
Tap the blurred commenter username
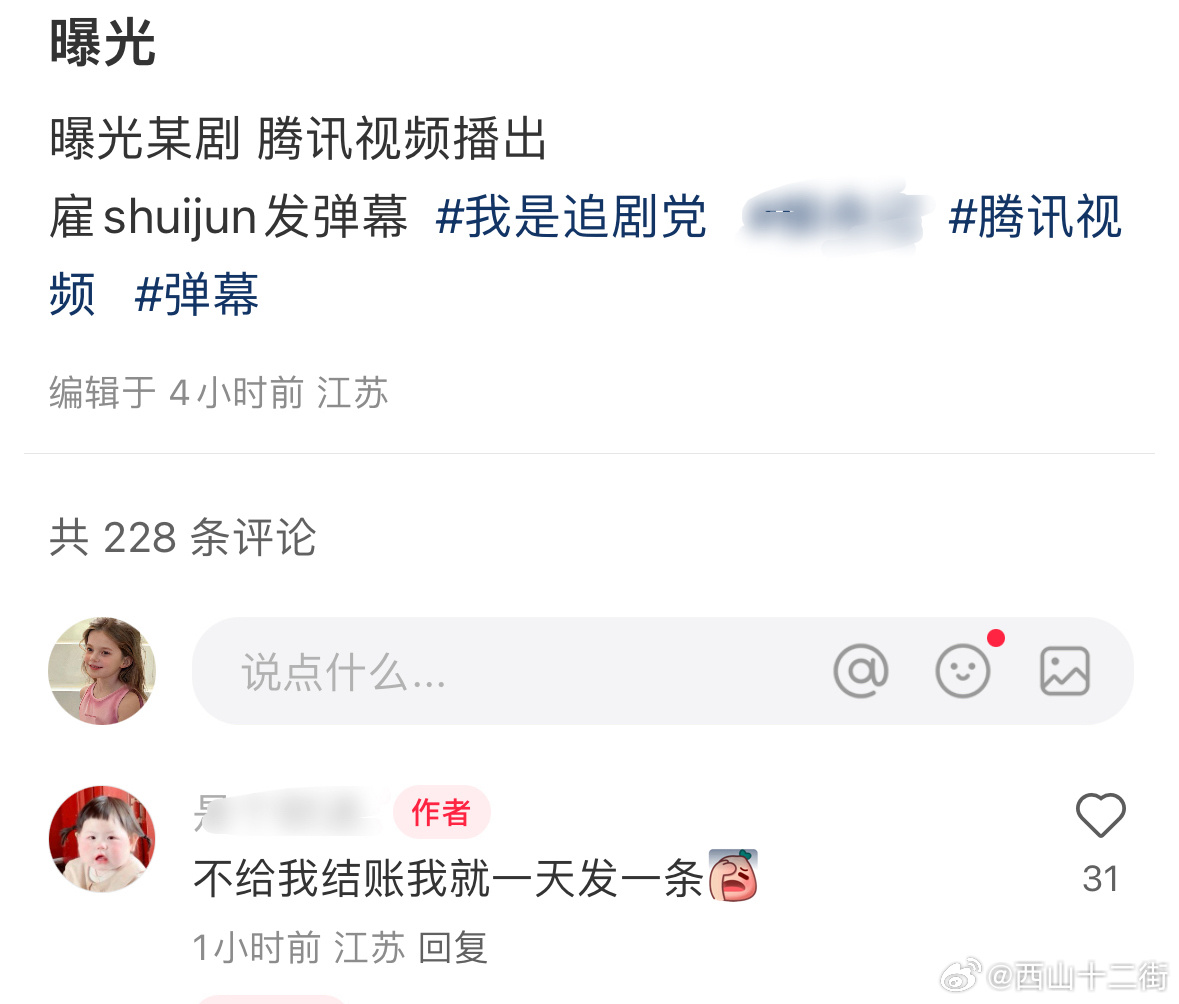(x=289, y=812)
